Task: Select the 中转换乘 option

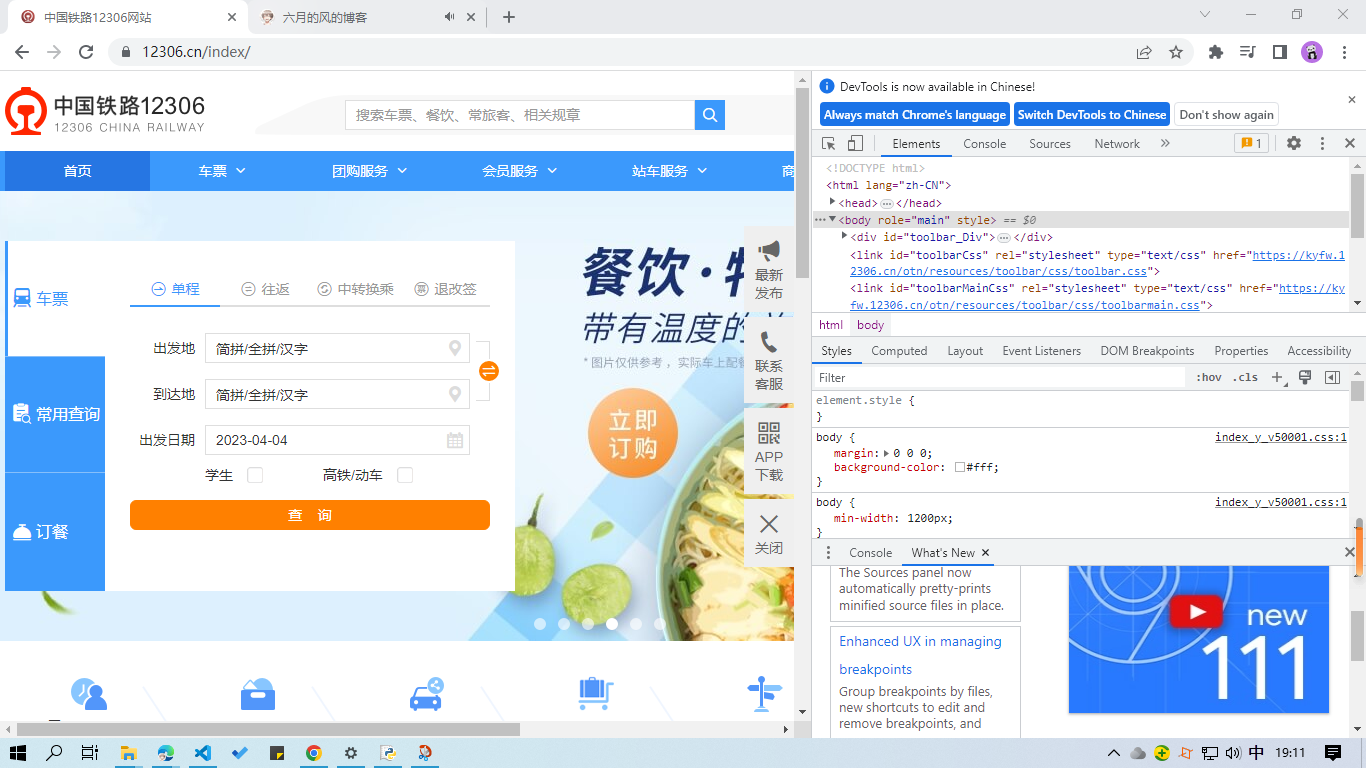Action: [355, 289]
